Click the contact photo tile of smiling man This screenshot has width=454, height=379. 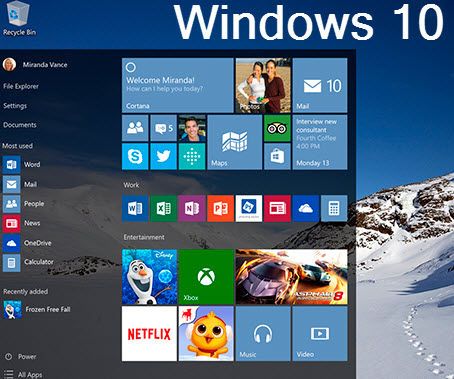click(x=192, y=128)
